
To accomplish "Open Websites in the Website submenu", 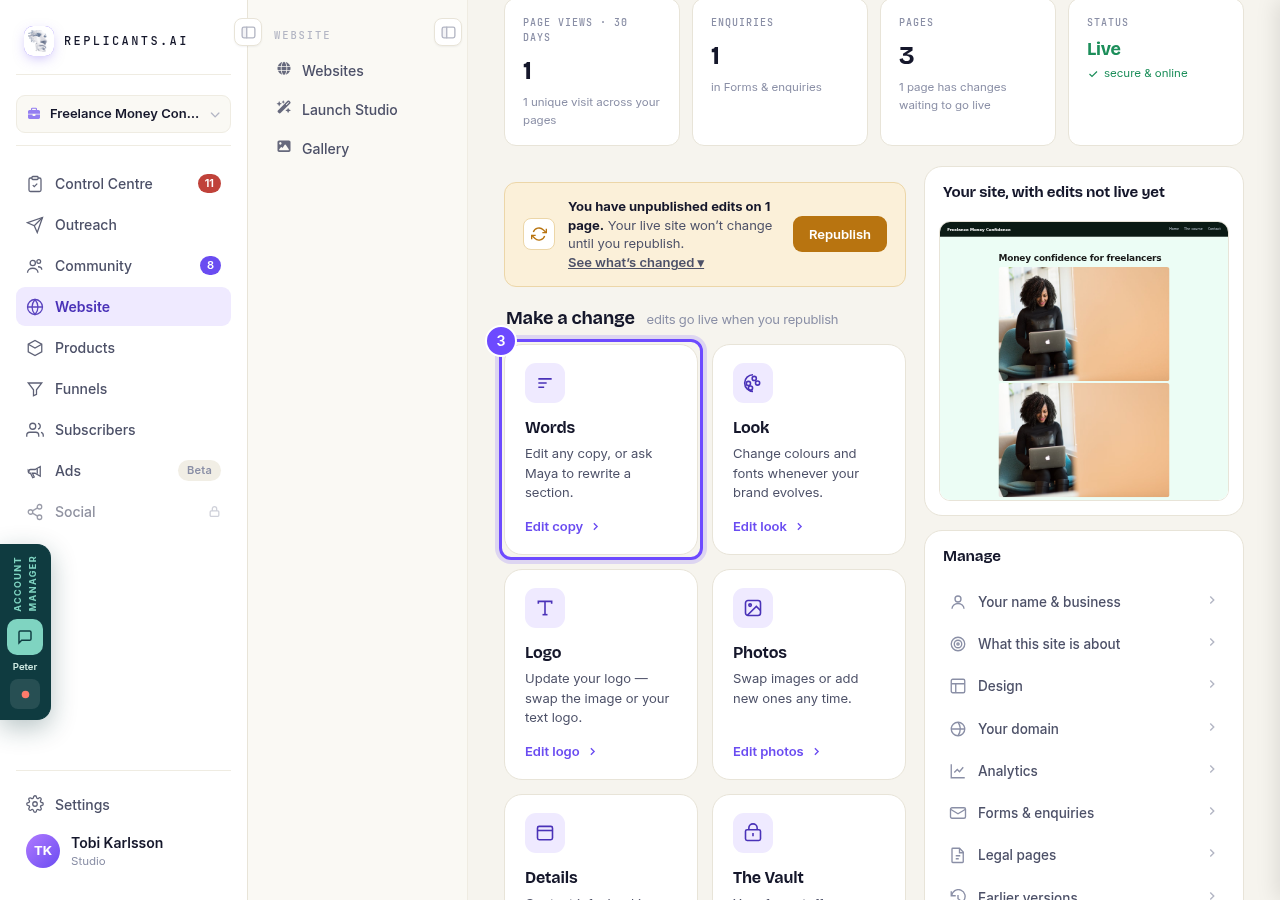I will pos(357,71).
